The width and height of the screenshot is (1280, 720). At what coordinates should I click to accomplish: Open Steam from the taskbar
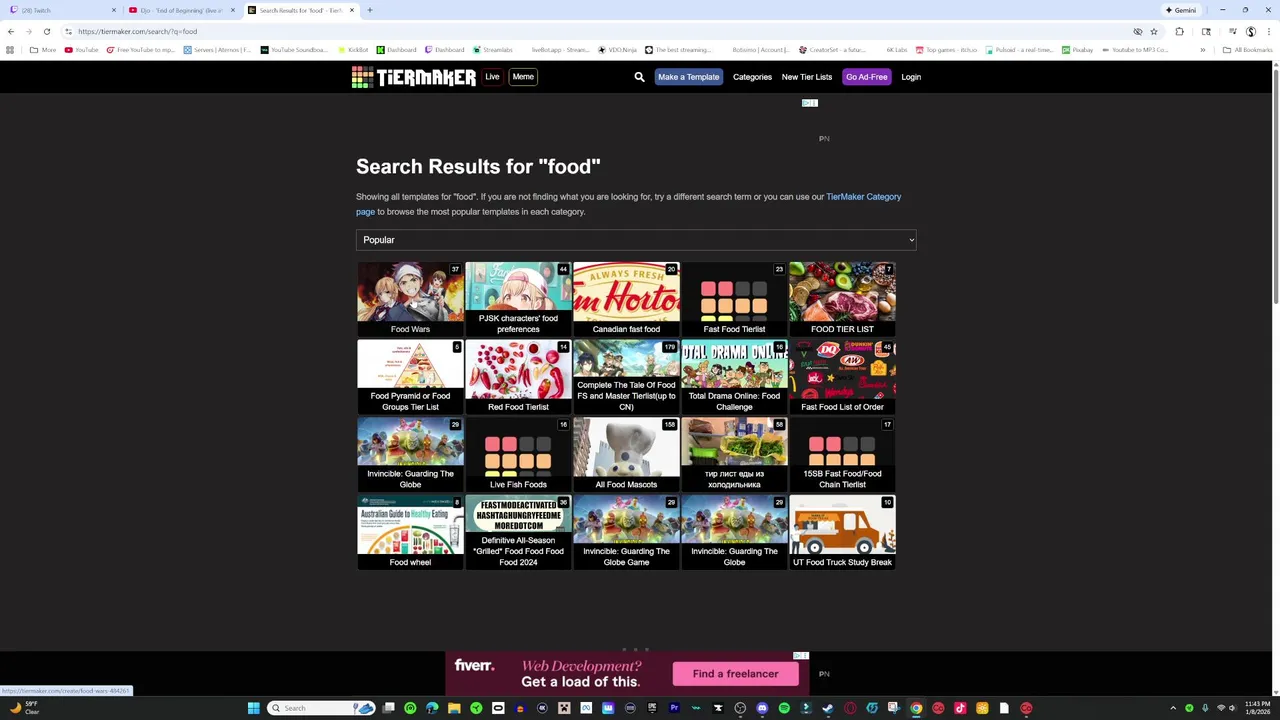(828, 708)
